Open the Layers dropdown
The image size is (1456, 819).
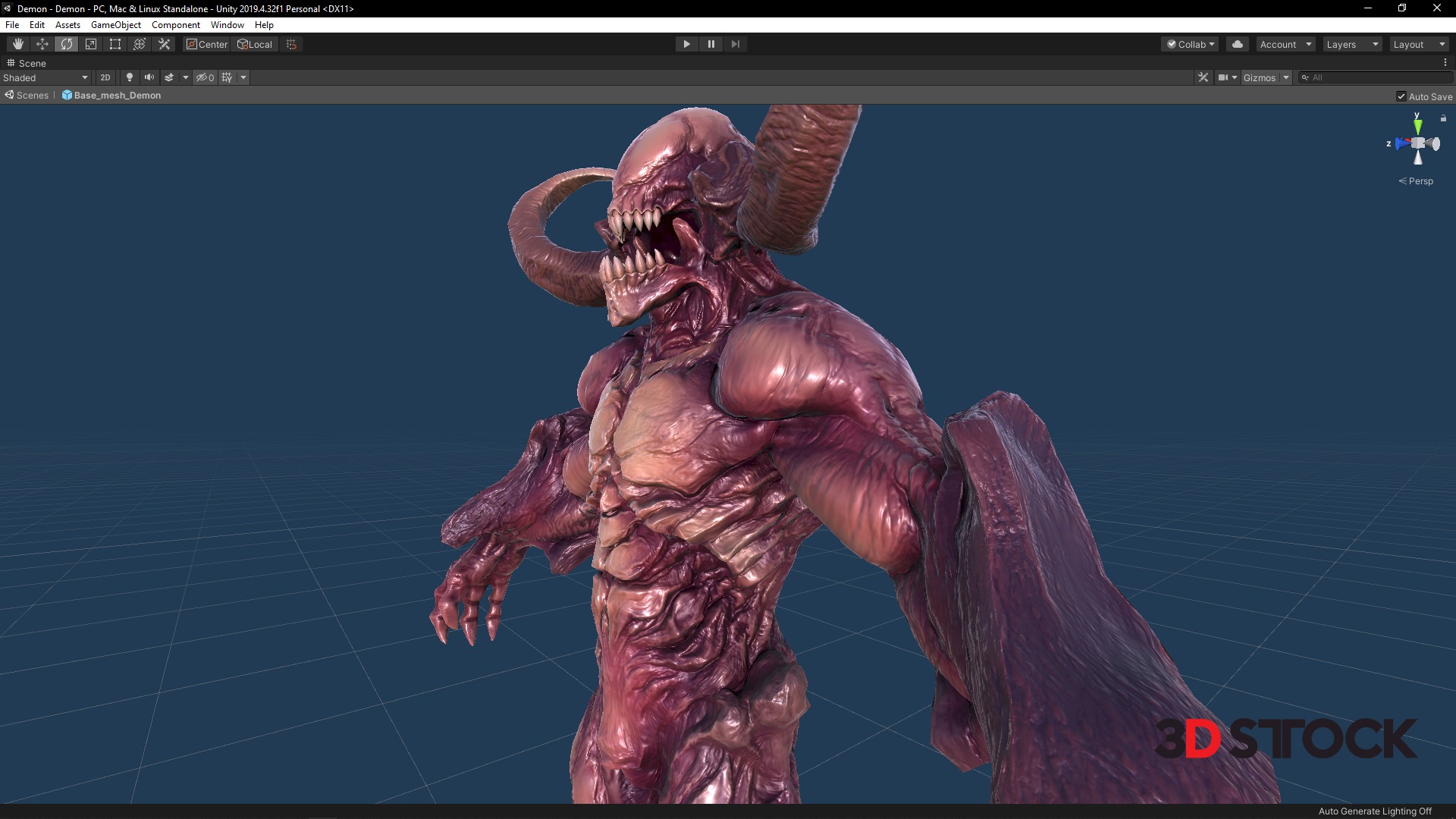pyautogui.click(x=1351, y=44)
